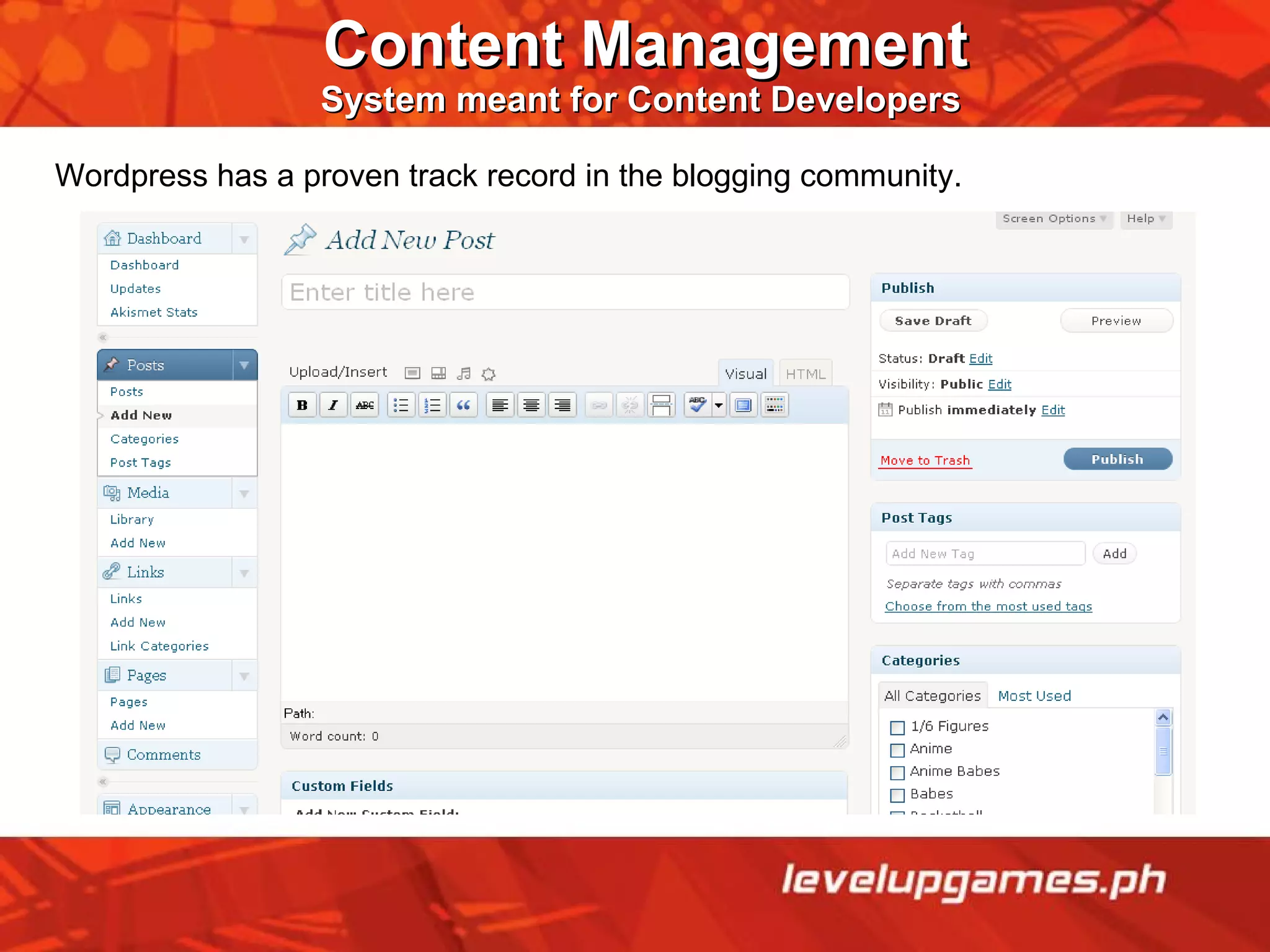Viewport: 1270px width, 952px height.
Task: Edit the Publish immediately schedule
Action: click(1052, 410)
